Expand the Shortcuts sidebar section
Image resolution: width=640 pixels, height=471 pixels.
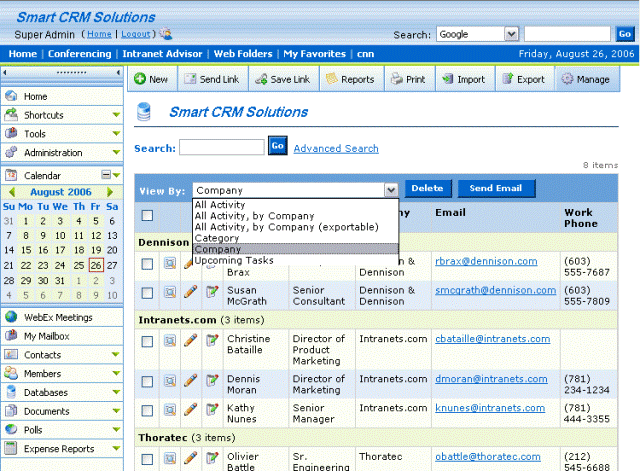116,115
